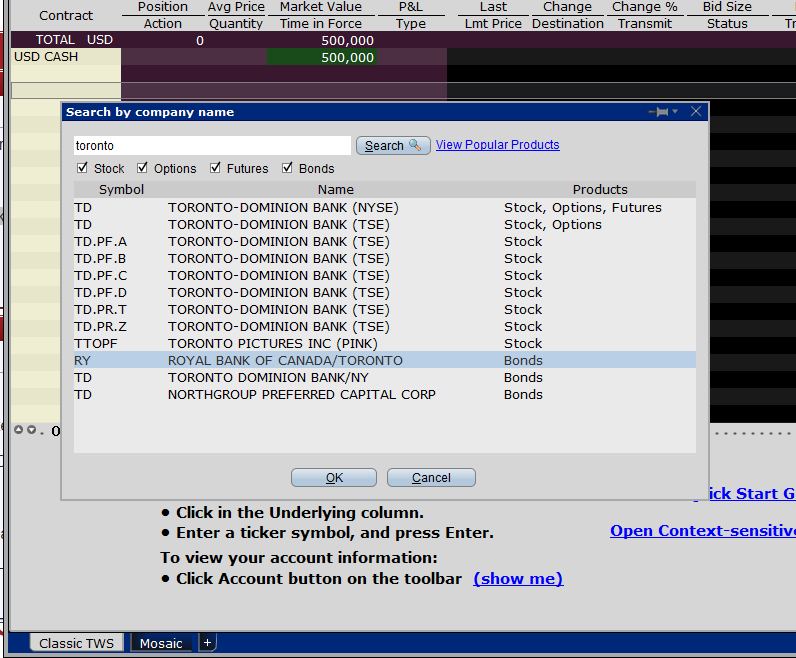Add a new tab with the plus icon
796x658 pixels.
point(207,643)
